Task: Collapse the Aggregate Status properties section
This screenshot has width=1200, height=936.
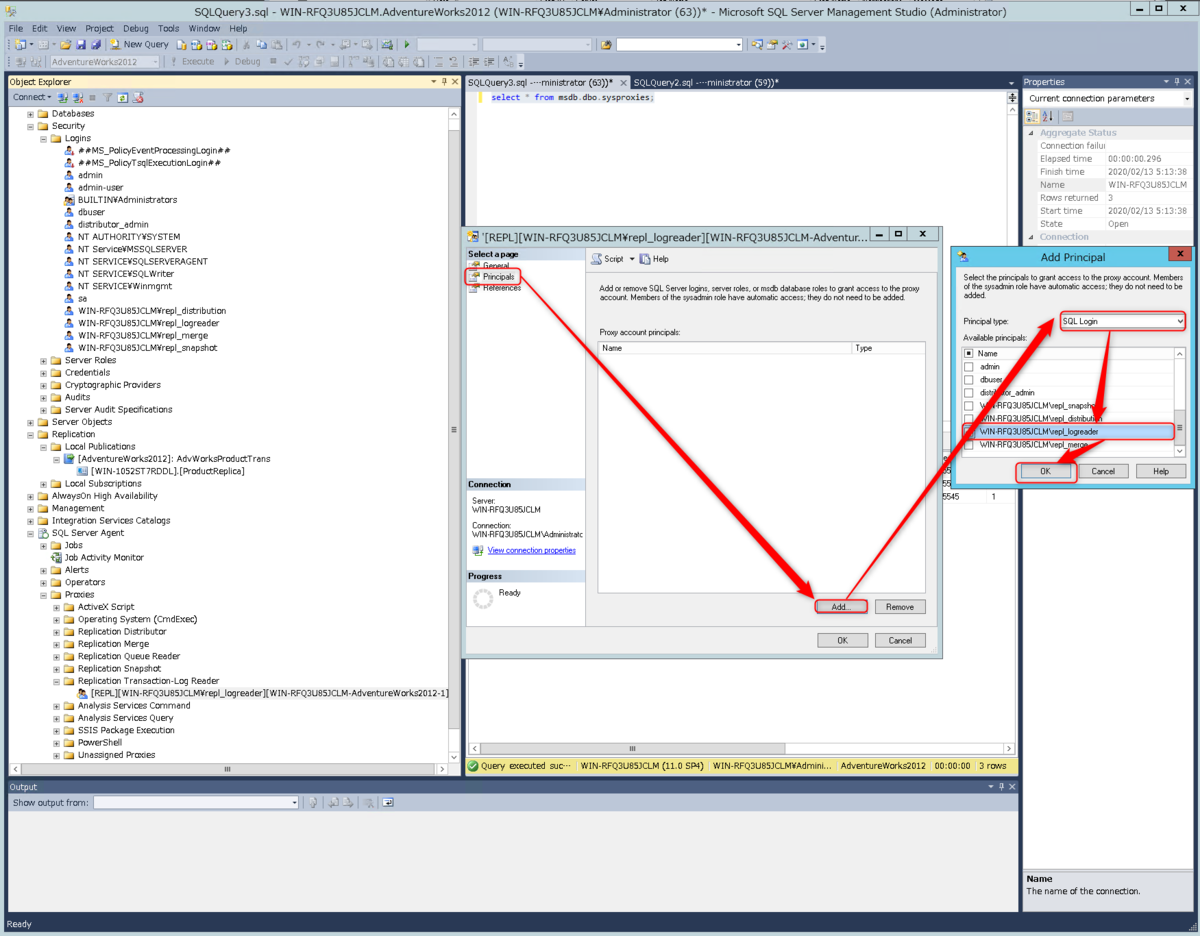Action: [1031, 133]
